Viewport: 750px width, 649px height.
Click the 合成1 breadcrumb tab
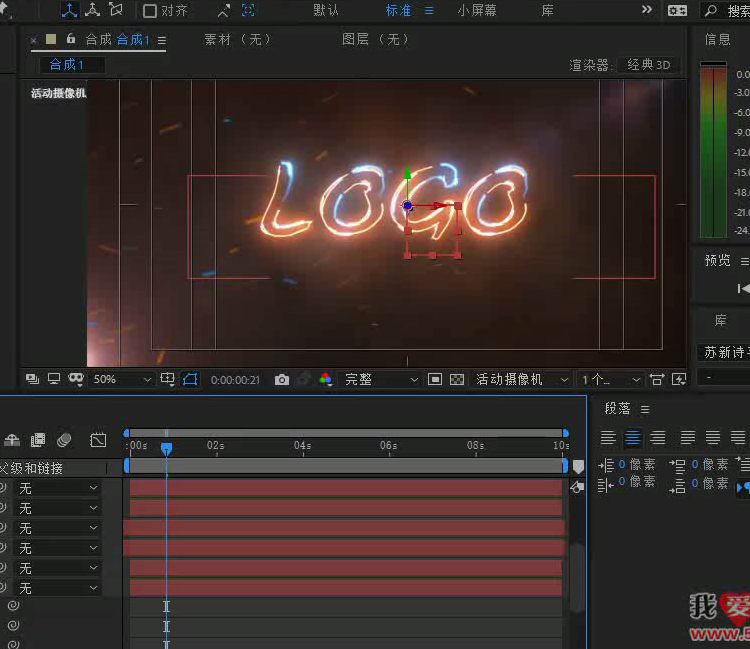tap(67, 65)
